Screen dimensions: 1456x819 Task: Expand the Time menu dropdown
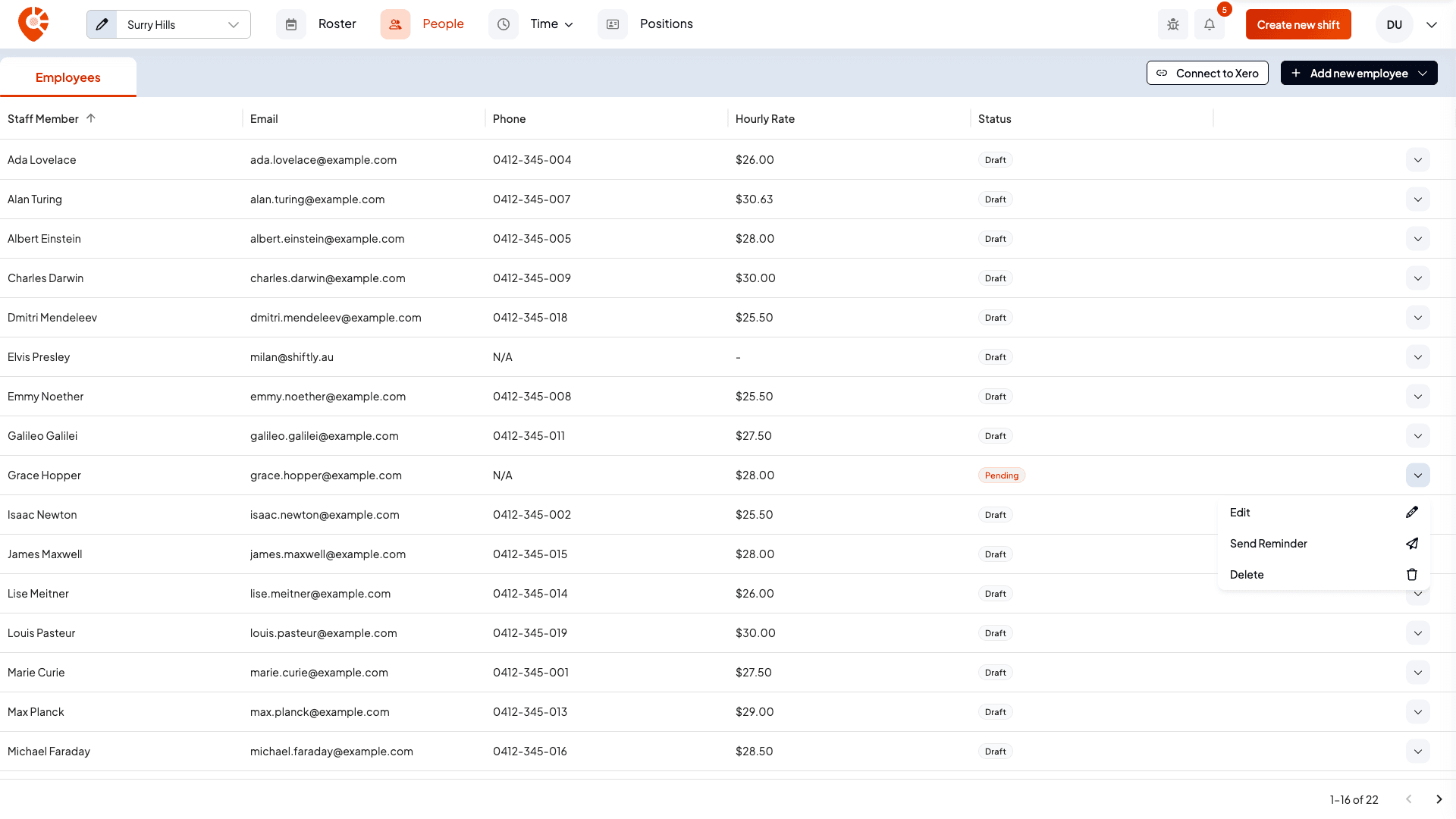point(570,25)
